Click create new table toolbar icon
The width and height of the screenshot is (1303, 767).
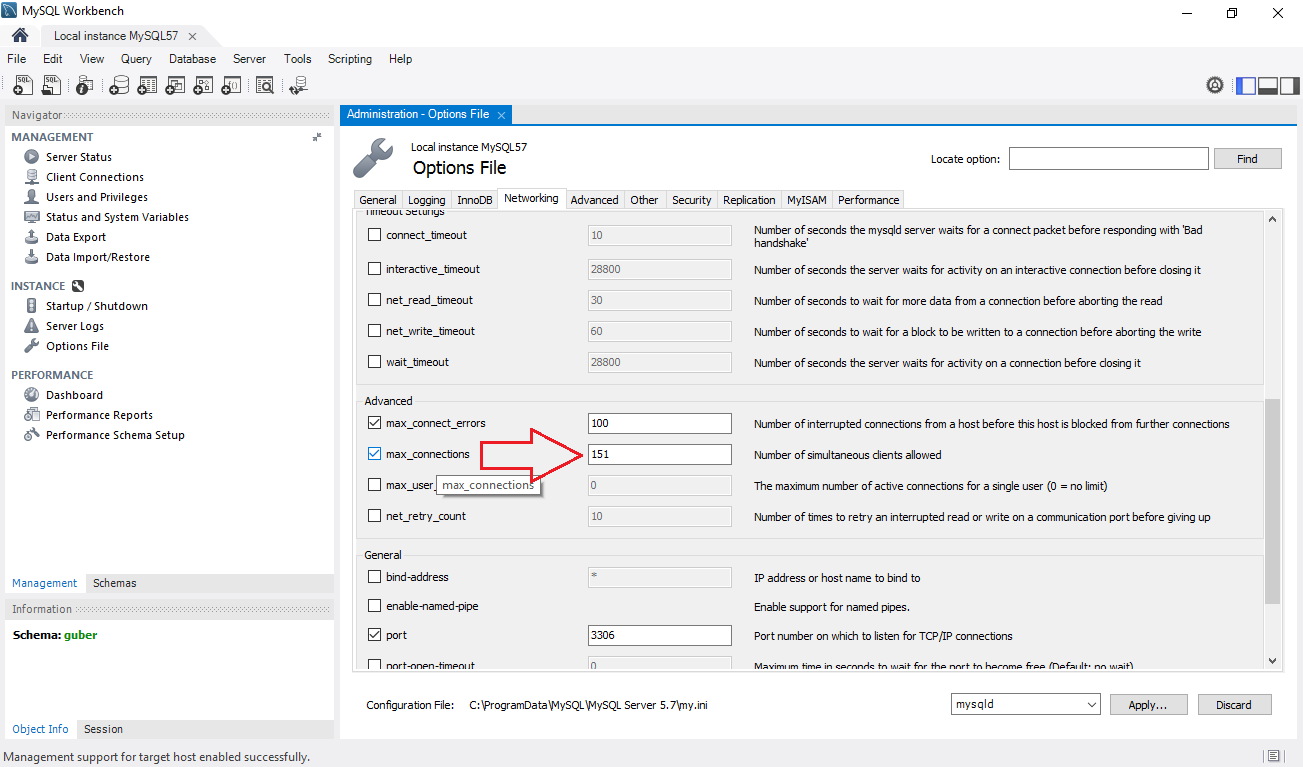tap(147, 86)
